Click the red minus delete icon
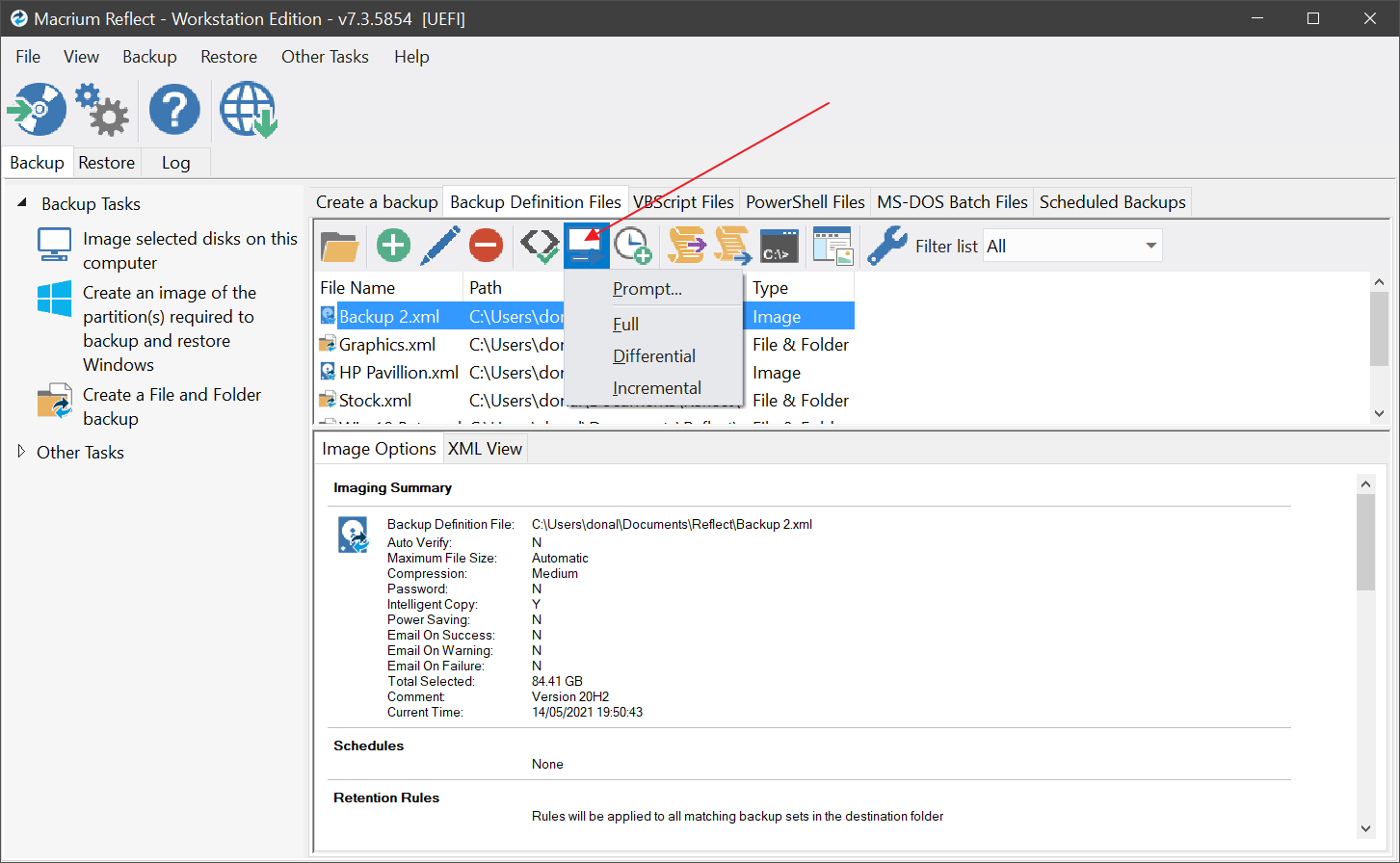 pos(487,246)
